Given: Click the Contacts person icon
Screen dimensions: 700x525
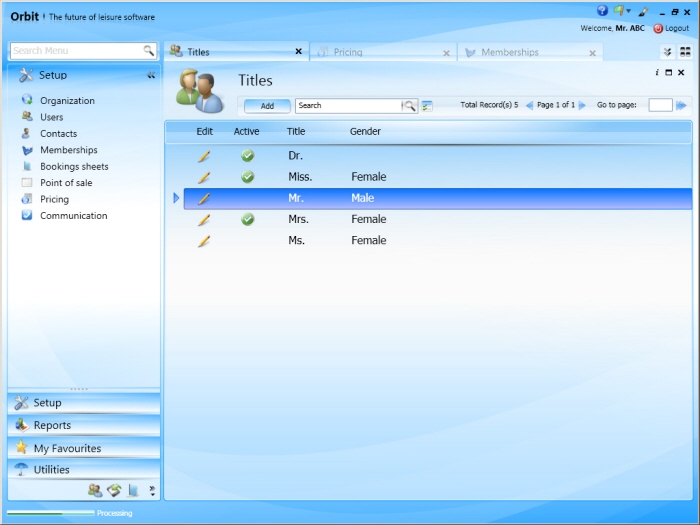Looking at the screenshot, I should pos(26,133).
